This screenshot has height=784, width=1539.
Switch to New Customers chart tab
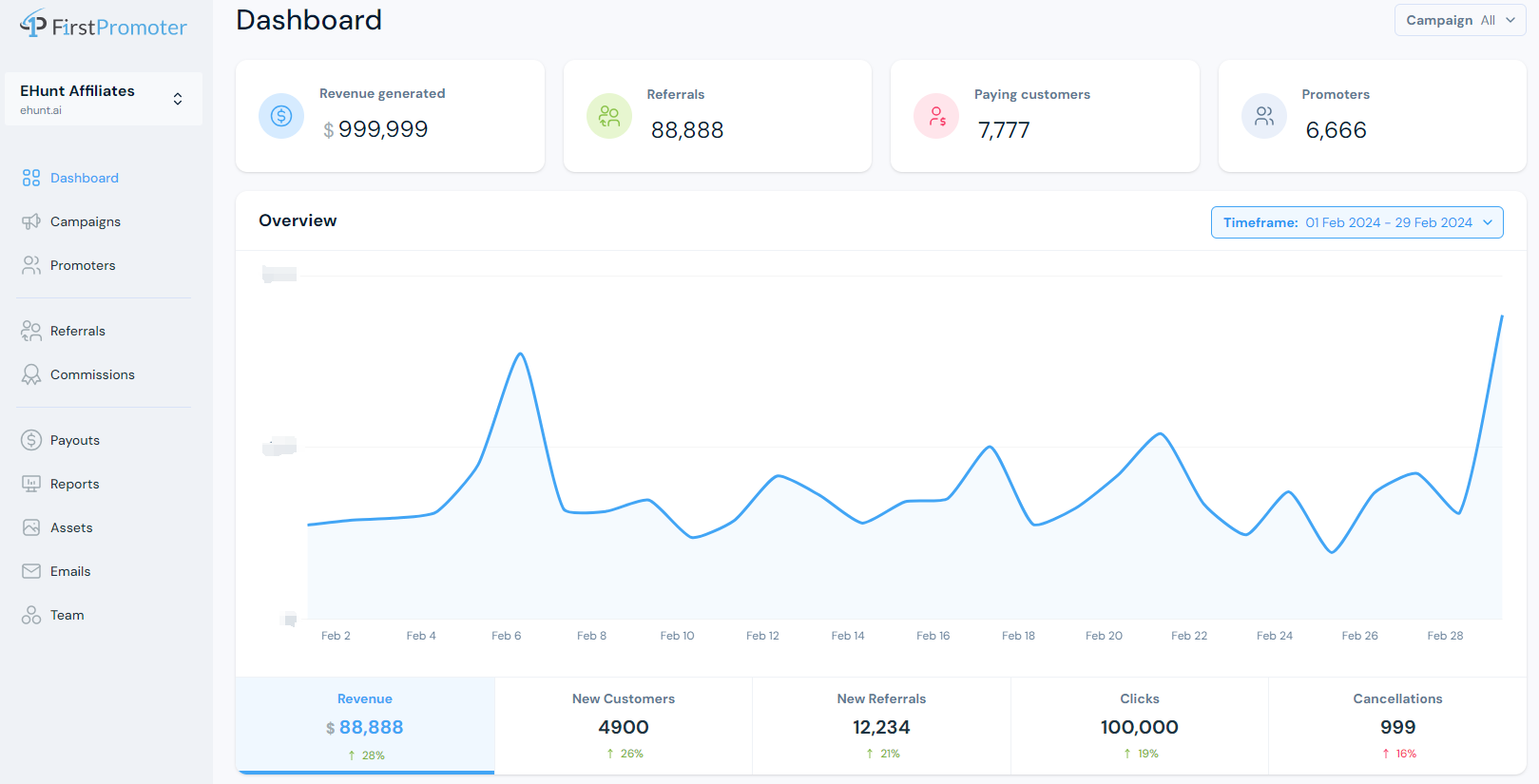click(x=624, y=725)
